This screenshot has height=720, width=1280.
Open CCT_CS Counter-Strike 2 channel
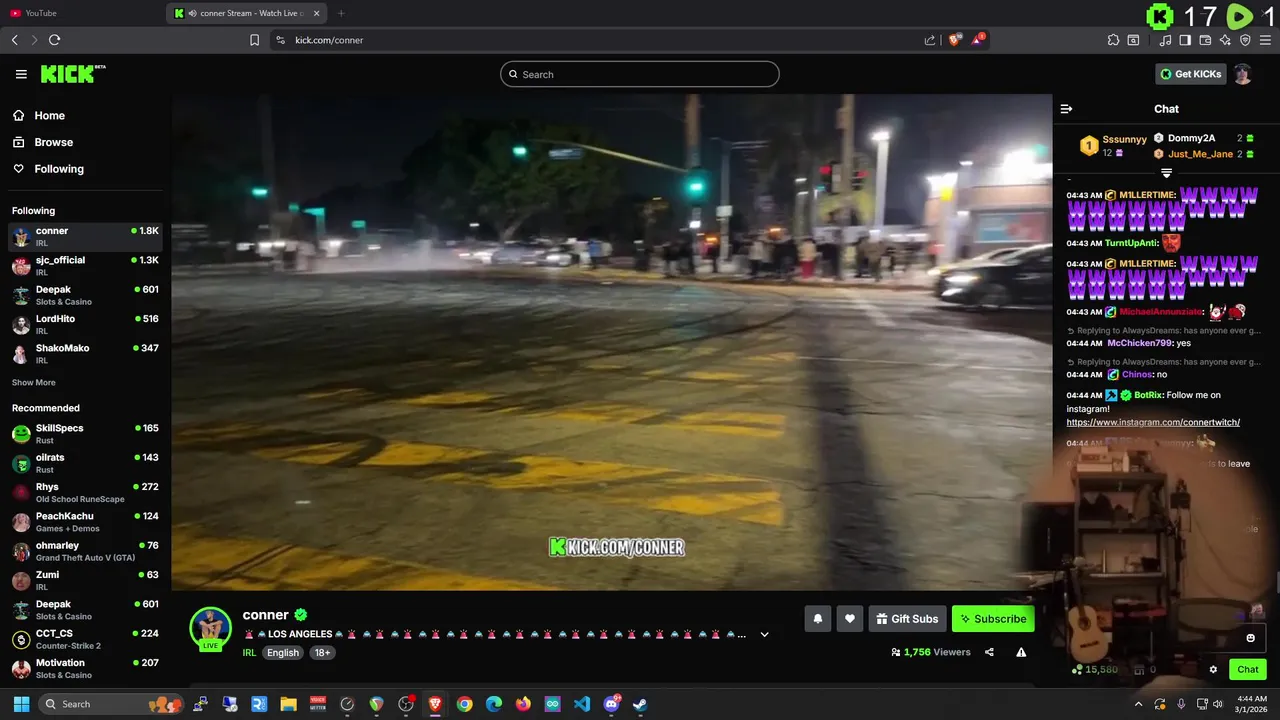pos(85,639)
